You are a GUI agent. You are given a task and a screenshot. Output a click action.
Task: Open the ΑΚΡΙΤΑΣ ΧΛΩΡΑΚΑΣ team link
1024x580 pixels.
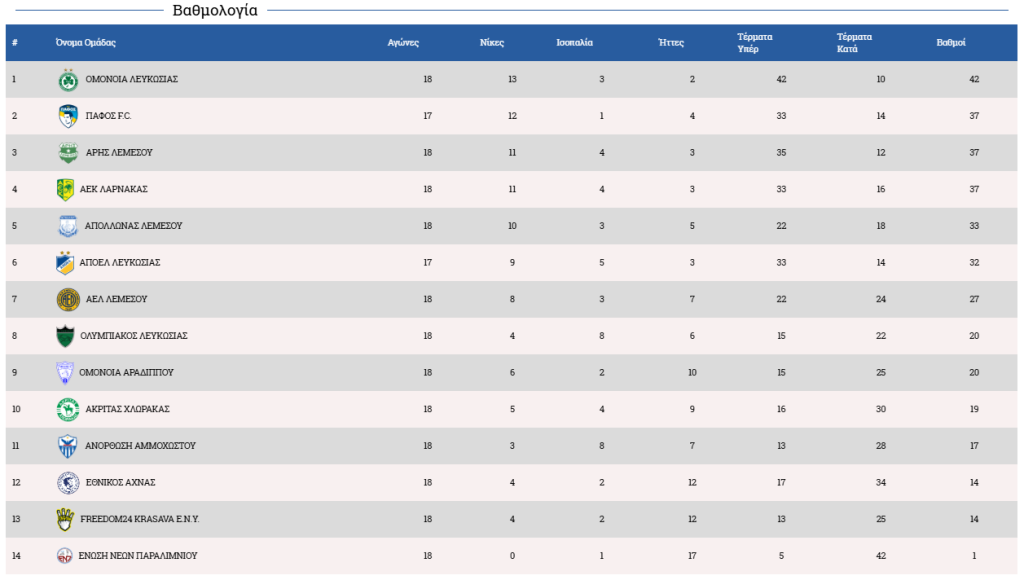[127, 409]
